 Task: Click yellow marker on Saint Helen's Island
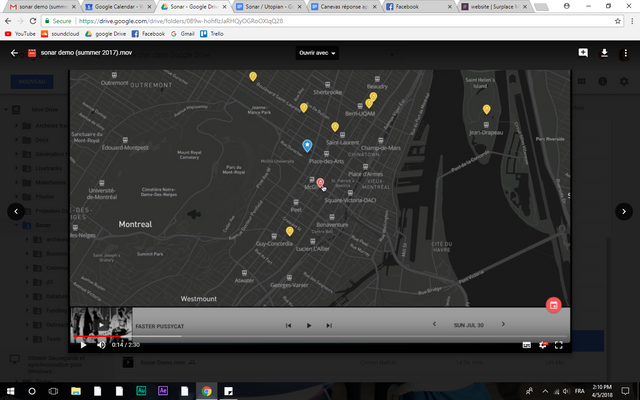point(487,109)
